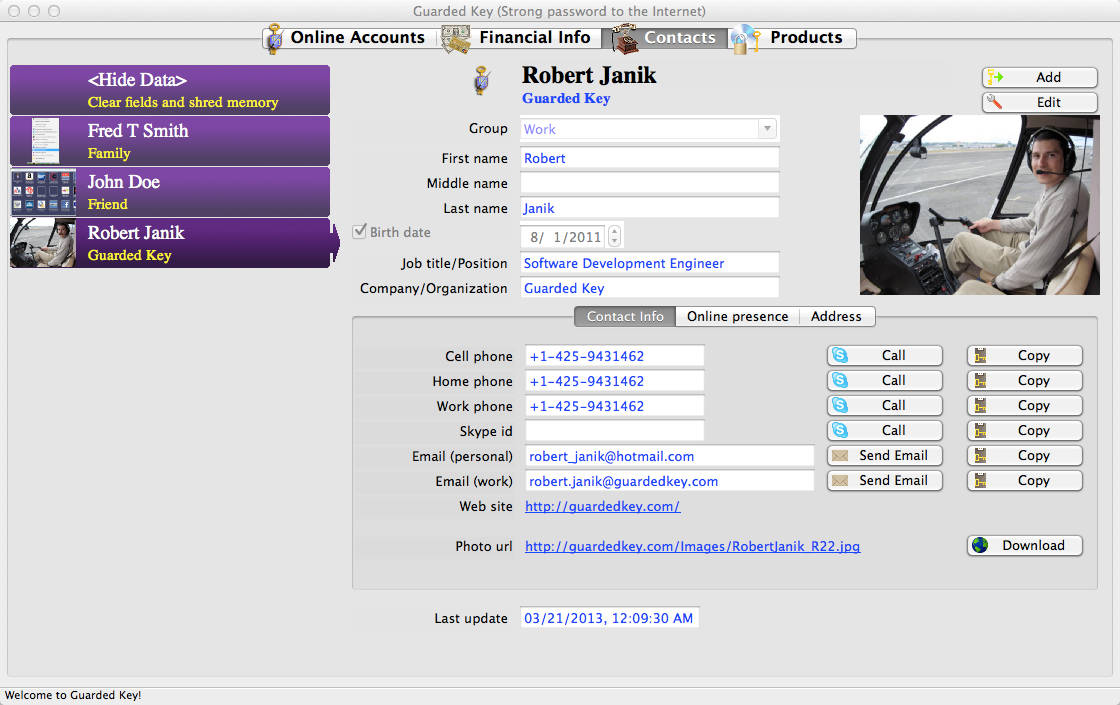1120x705 pixels.
Task: Click the personal email field
Action: [669, 456]
